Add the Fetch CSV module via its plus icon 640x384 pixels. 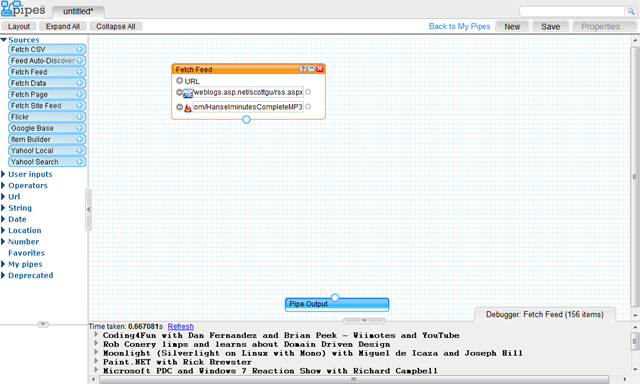pos(80,49)
